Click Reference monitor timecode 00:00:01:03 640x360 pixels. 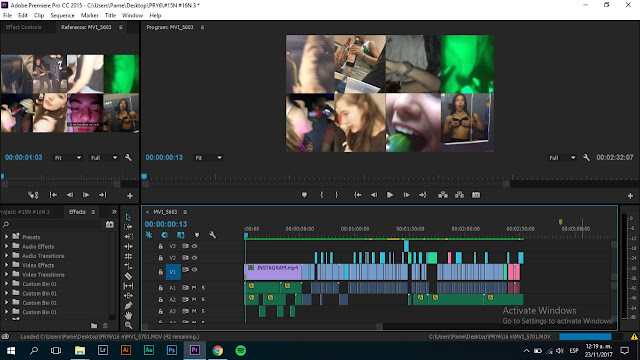click(24, 158)
